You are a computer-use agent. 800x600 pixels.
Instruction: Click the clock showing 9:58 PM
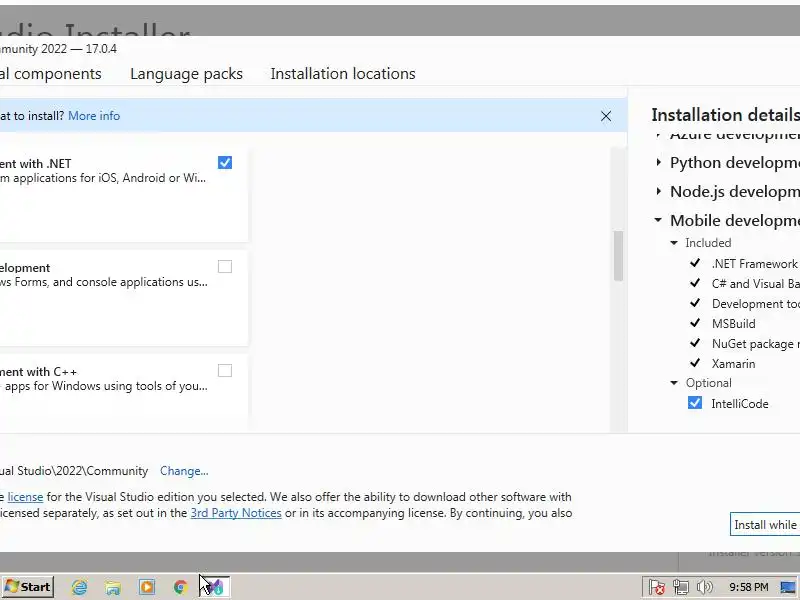(x=748, y=587)
